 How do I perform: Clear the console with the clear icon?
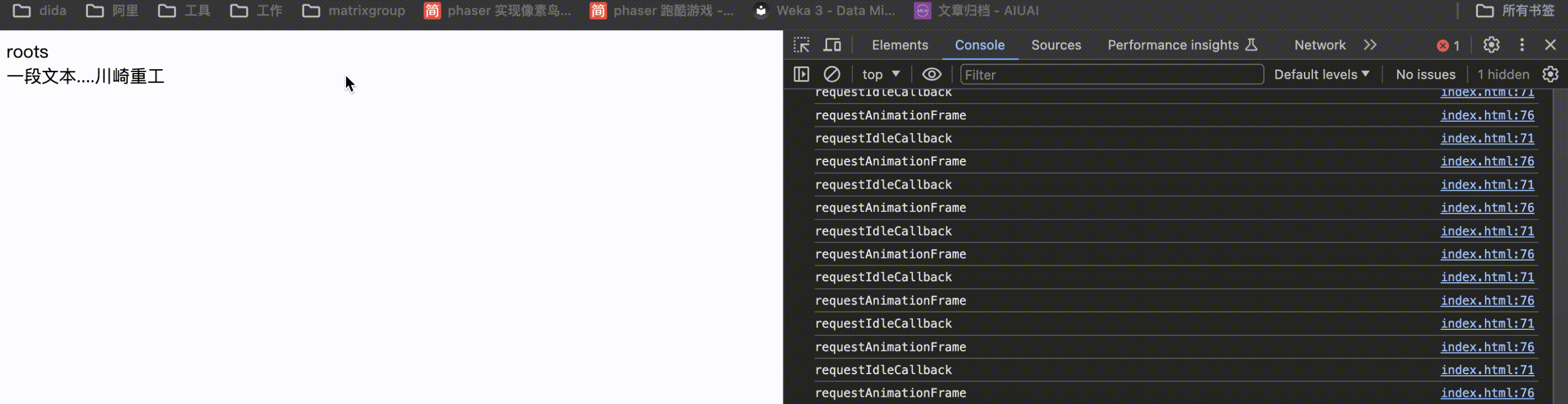832,74
